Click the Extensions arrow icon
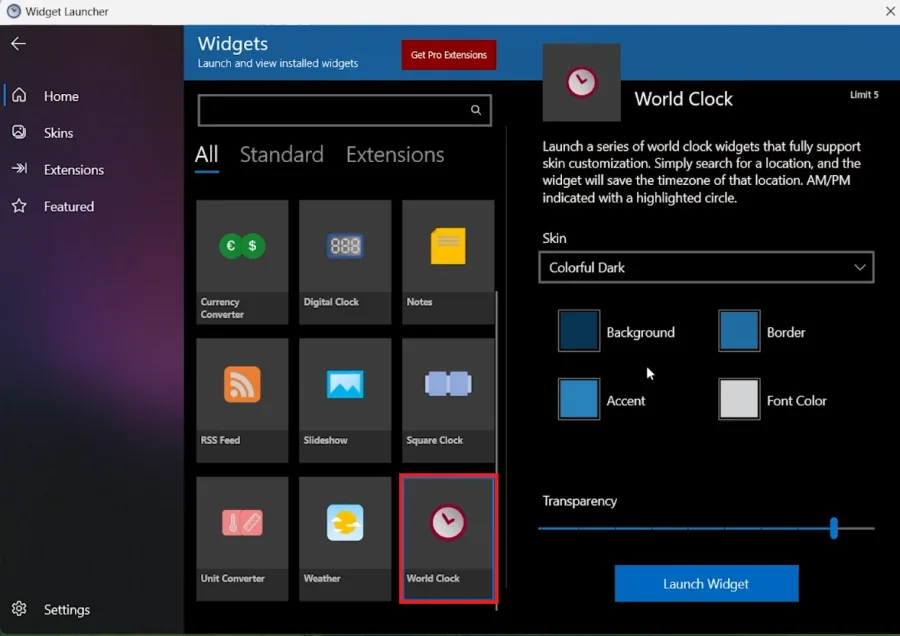This screenshot has width=900, height=636. 19,169
